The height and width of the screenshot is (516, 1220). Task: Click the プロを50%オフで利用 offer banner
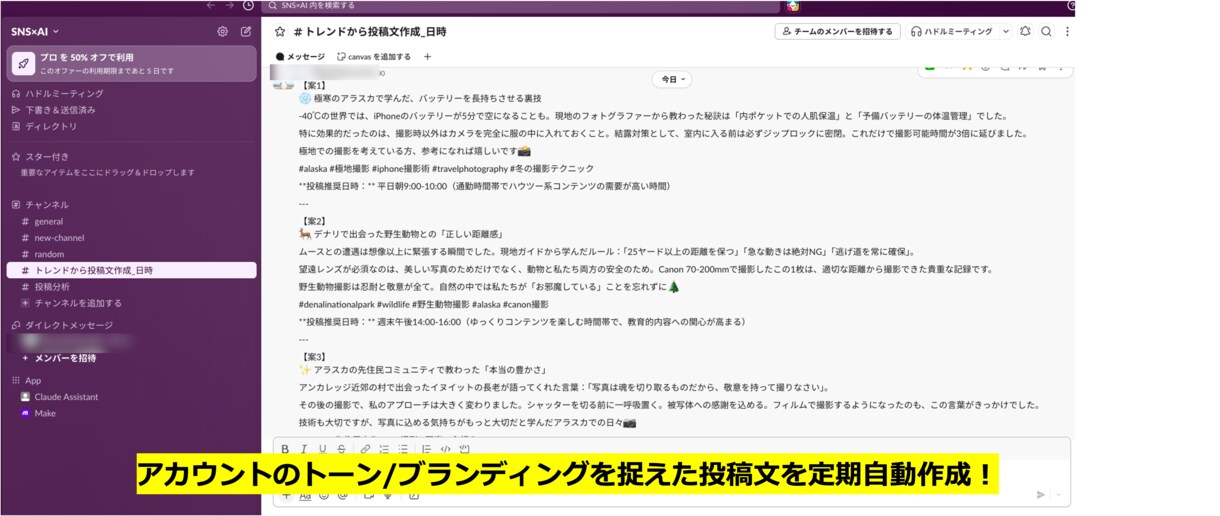pyautogui.click(x=132, y=63)
